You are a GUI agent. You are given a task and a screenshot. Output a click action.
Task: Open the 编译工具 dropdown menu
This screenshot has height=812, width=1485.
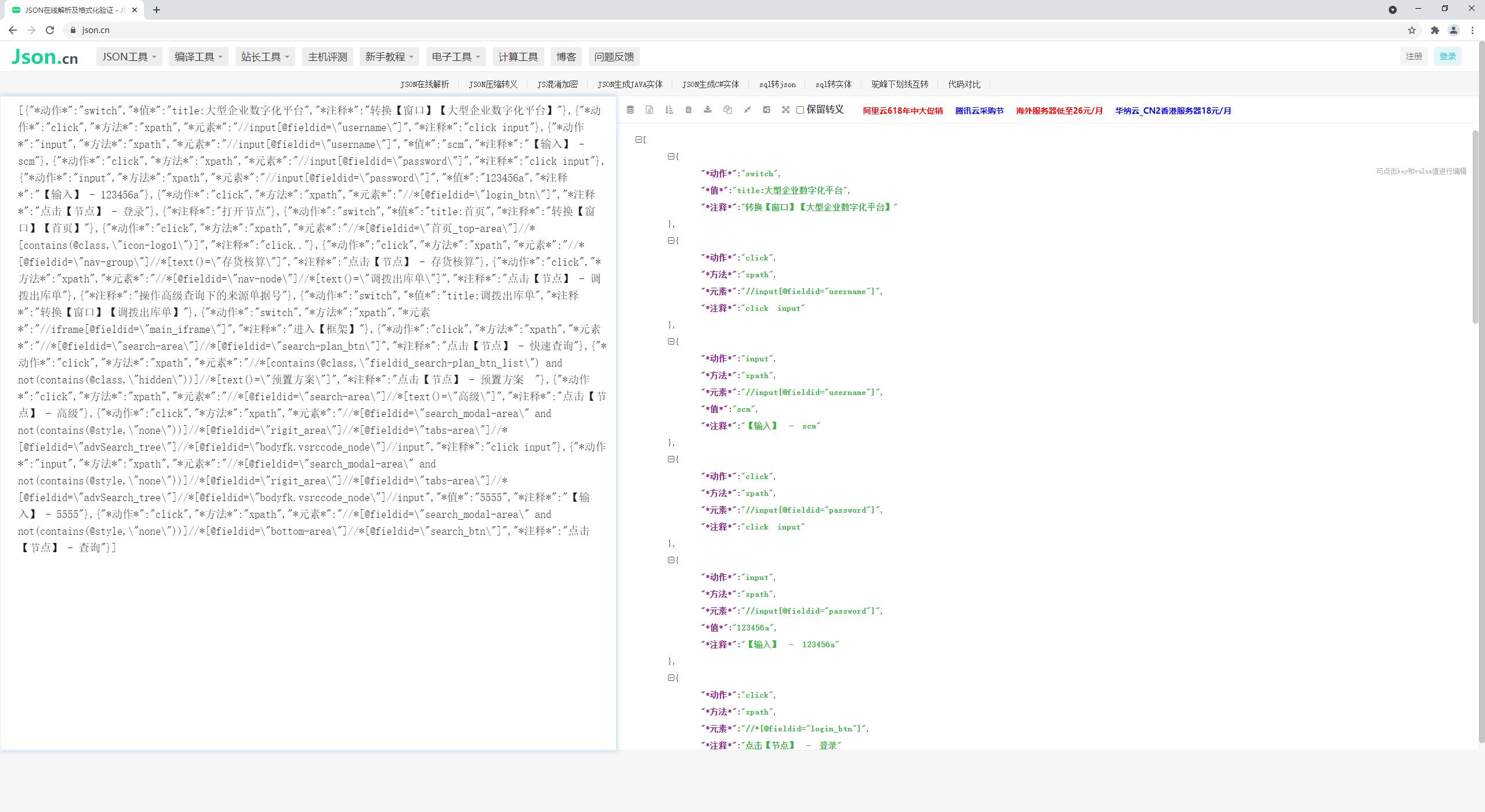(x=198, y=57)
